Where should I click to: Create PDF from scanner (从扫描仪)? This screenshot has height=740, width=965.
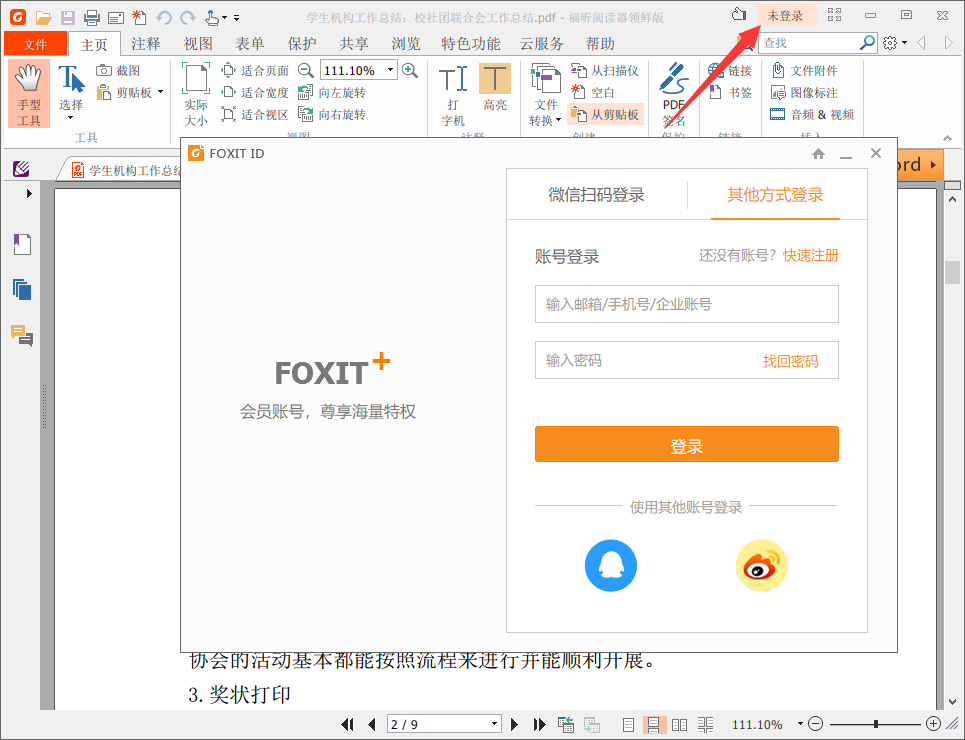[604, 70]
